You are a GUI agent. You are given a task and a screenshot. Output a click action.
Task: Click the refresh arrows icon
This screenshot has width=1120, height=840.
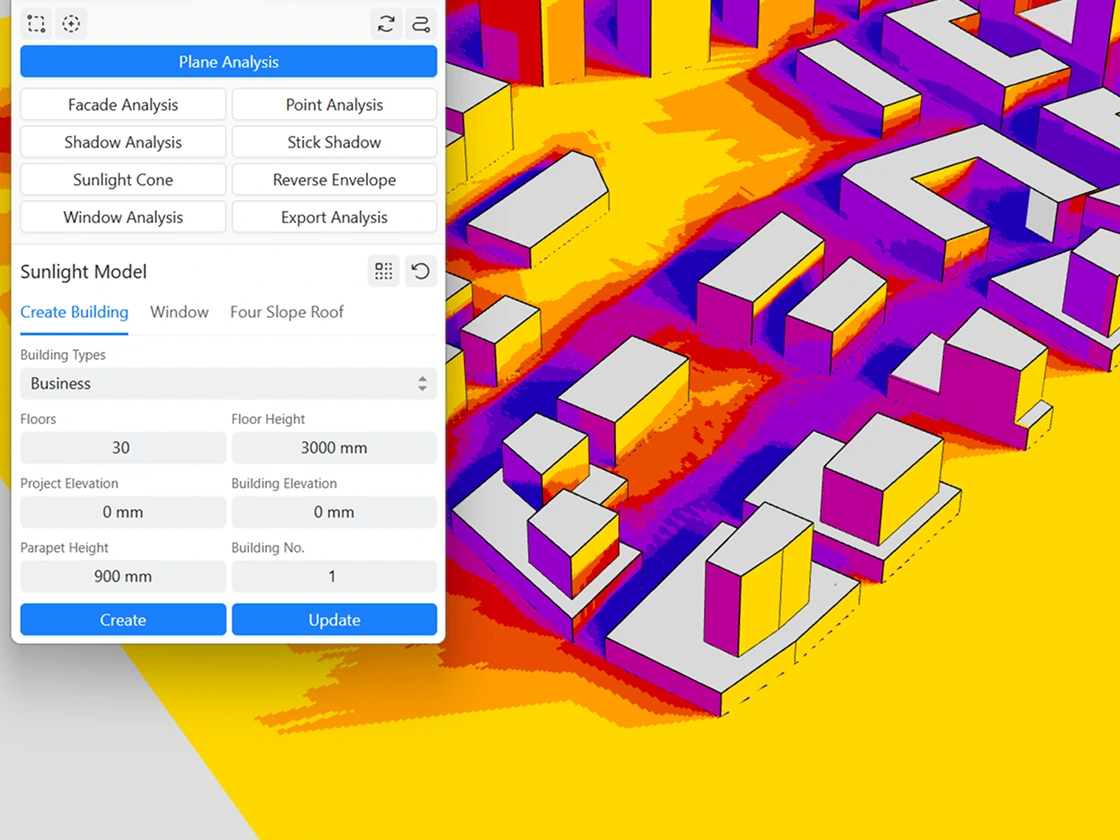386,24
